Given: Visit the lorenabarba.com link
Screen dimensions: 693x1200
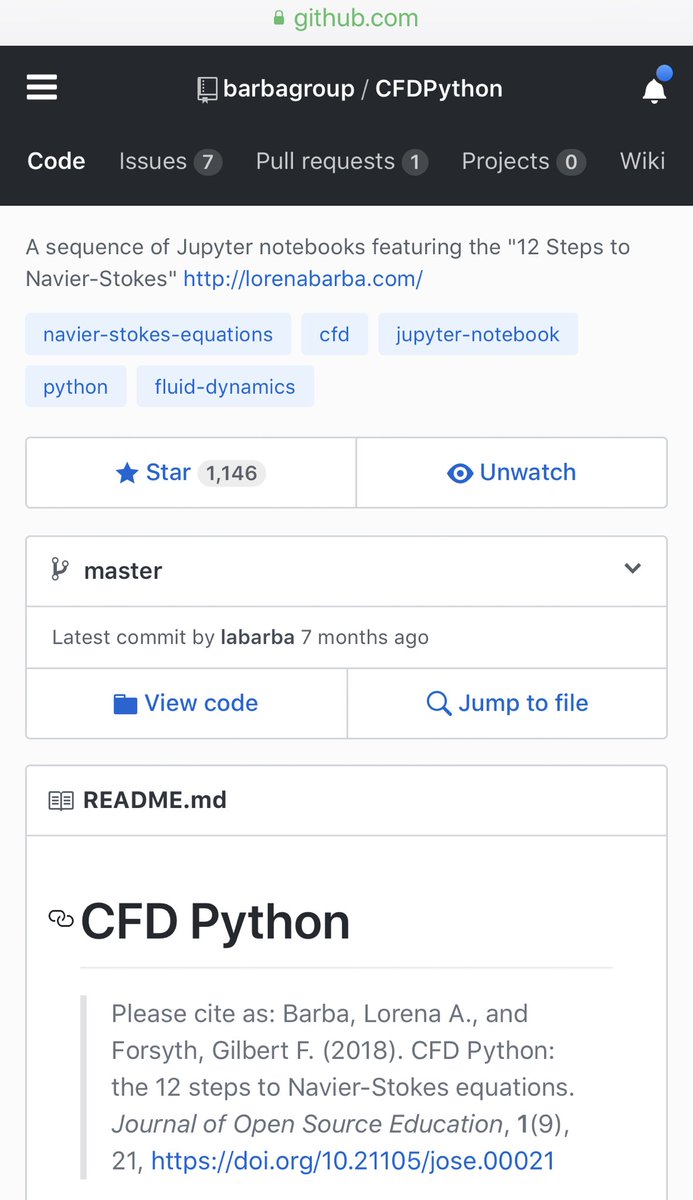Looking at the screenshot, I should (x=303, y=279).
